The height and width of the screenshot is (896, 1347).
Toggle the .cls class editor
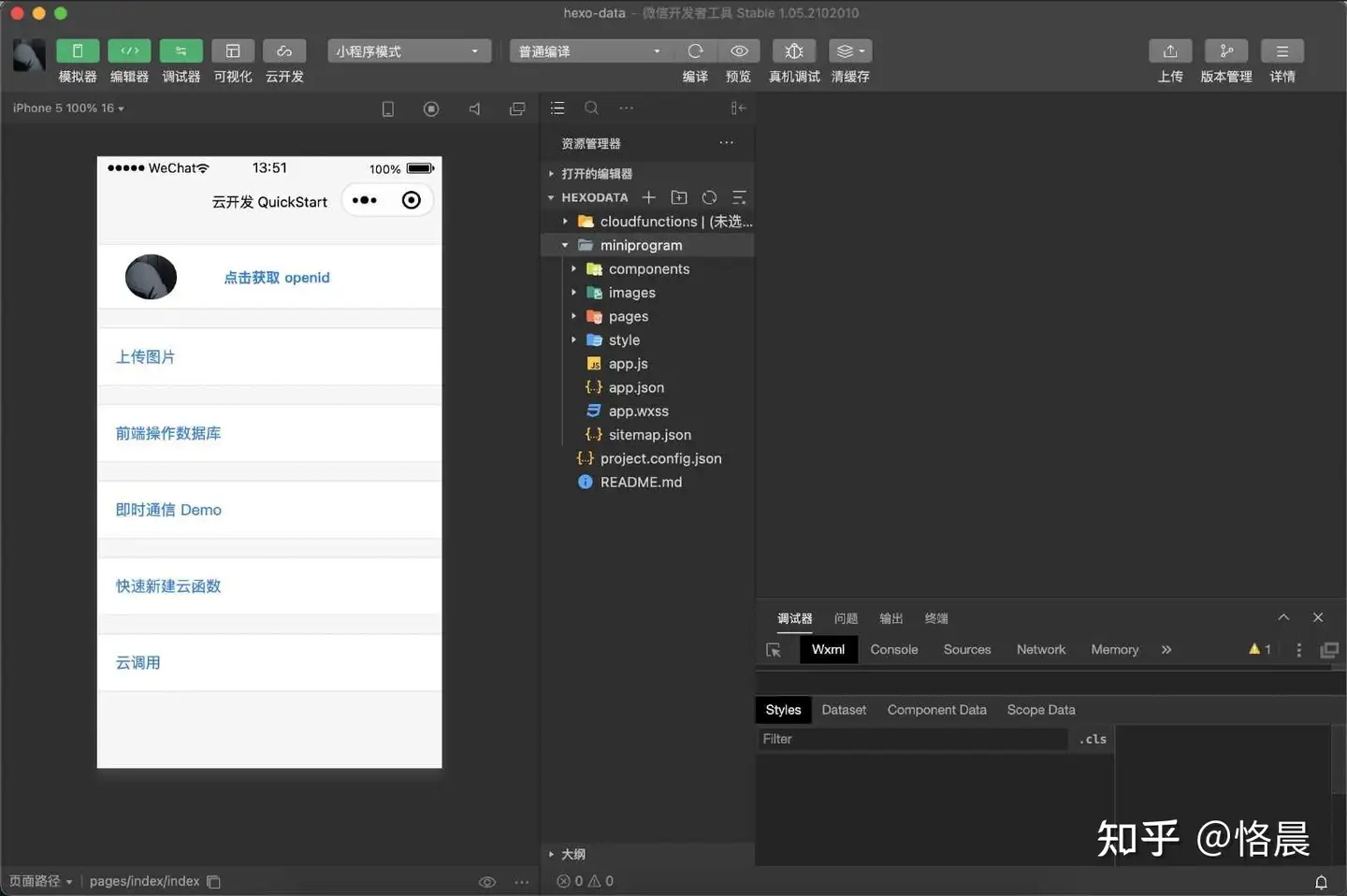(1093, 739)
